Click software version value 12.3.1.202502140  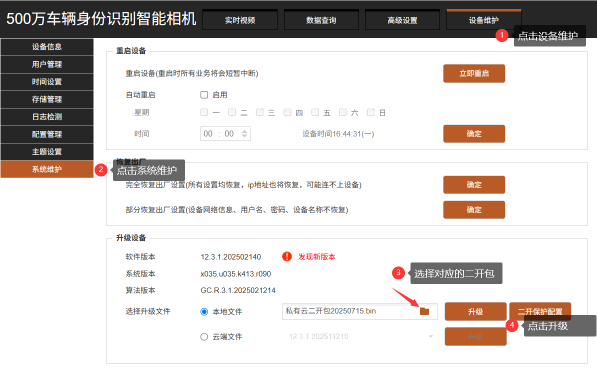click(x=231, y=257)
